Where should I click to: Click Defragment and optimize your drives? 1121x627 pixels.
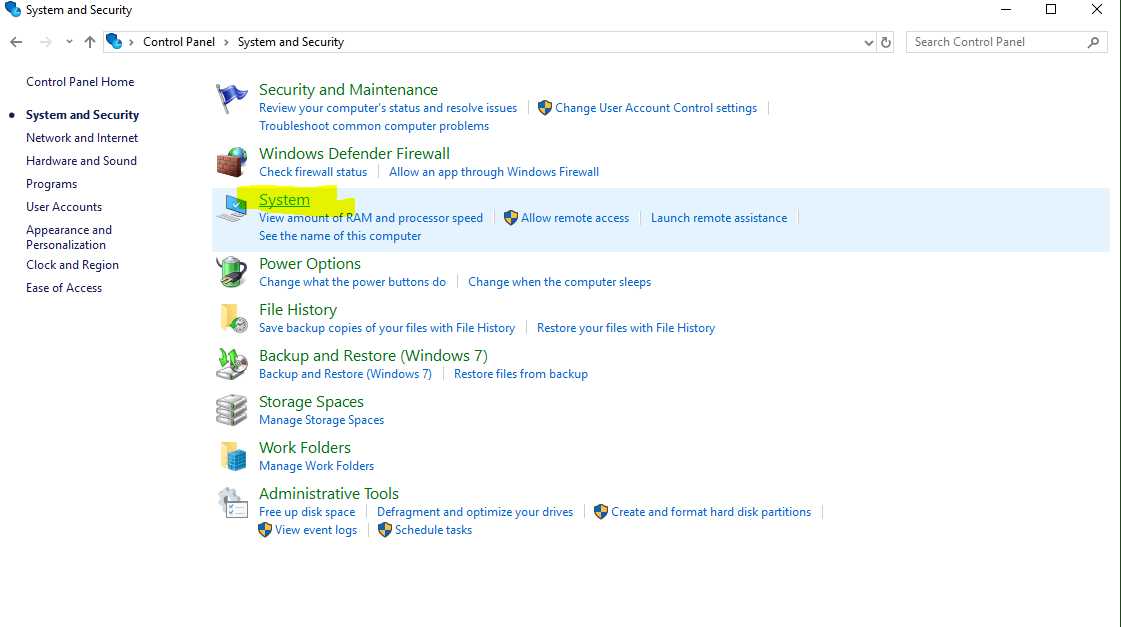[x=475, y=512]
